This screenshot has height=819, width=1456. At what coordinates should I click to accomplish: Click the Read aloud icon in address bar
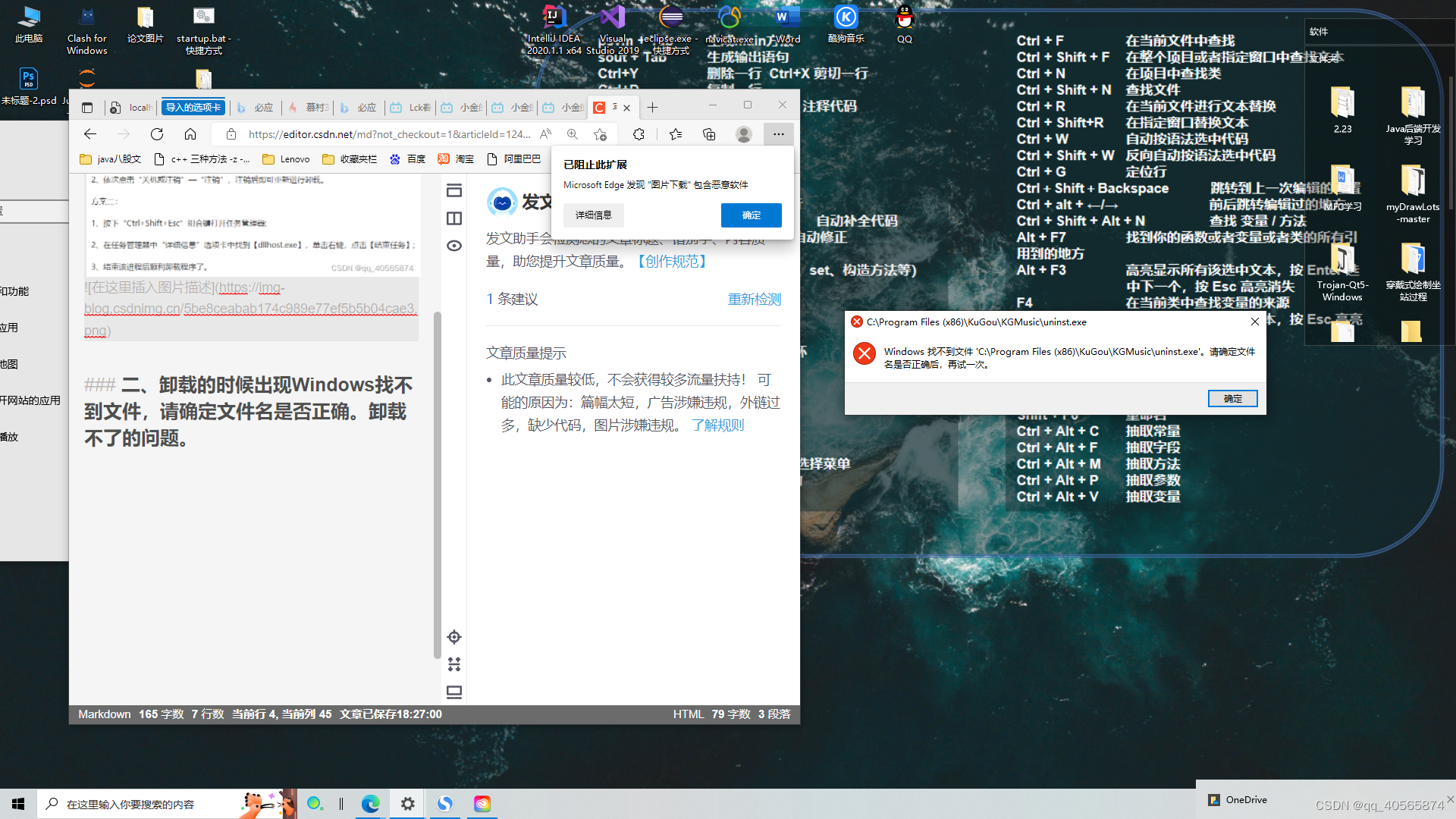click(545, 134)
